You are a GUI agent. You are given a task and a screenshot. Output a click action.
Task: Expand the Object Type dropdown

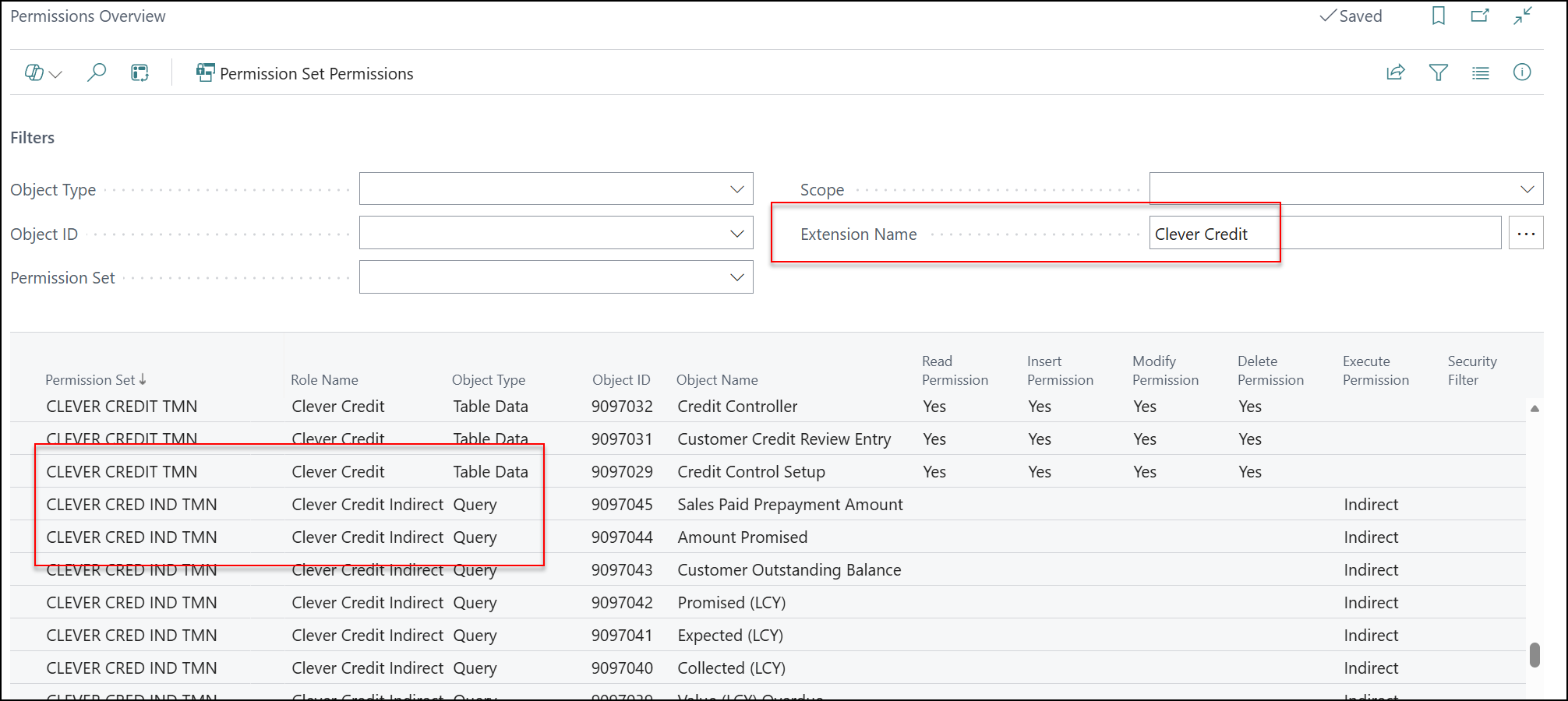point(736,189)
